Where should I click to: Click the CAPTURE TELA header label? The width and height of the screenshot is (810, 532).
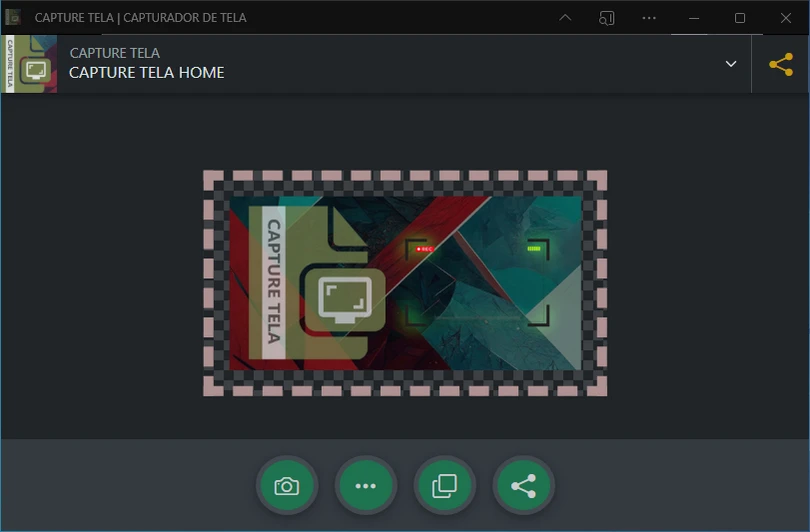[114, 53]
